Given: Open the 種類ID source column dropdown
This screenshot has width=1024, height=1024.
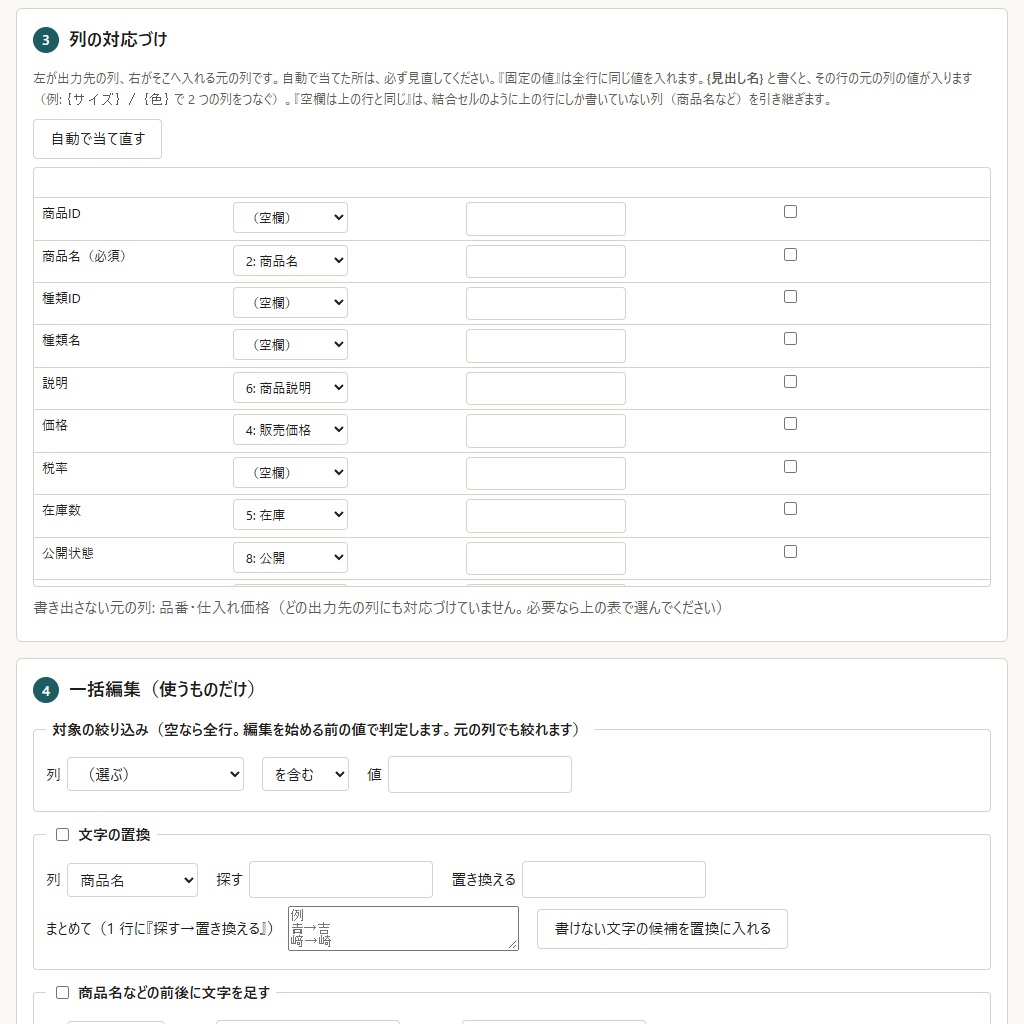Looking at the screenshot, I should (290, 302).
